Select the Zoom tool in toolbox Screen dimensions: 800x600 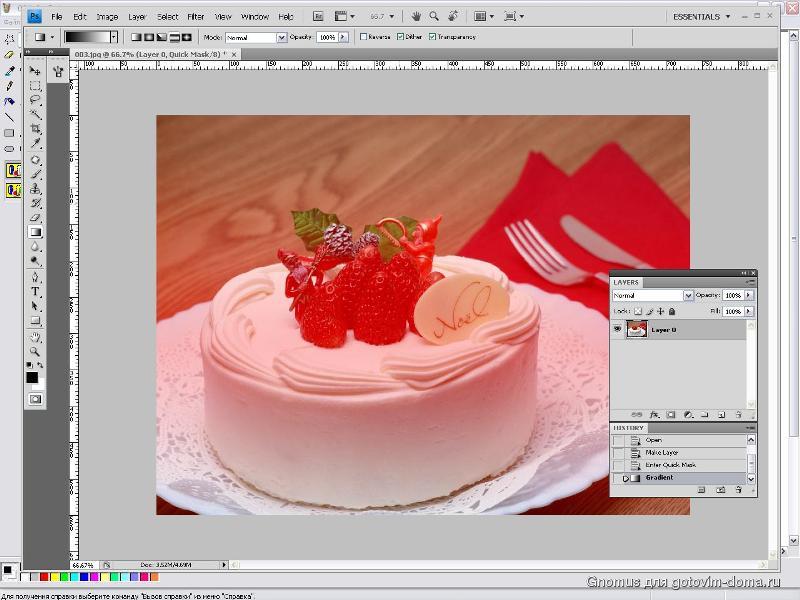click(35, 352)
